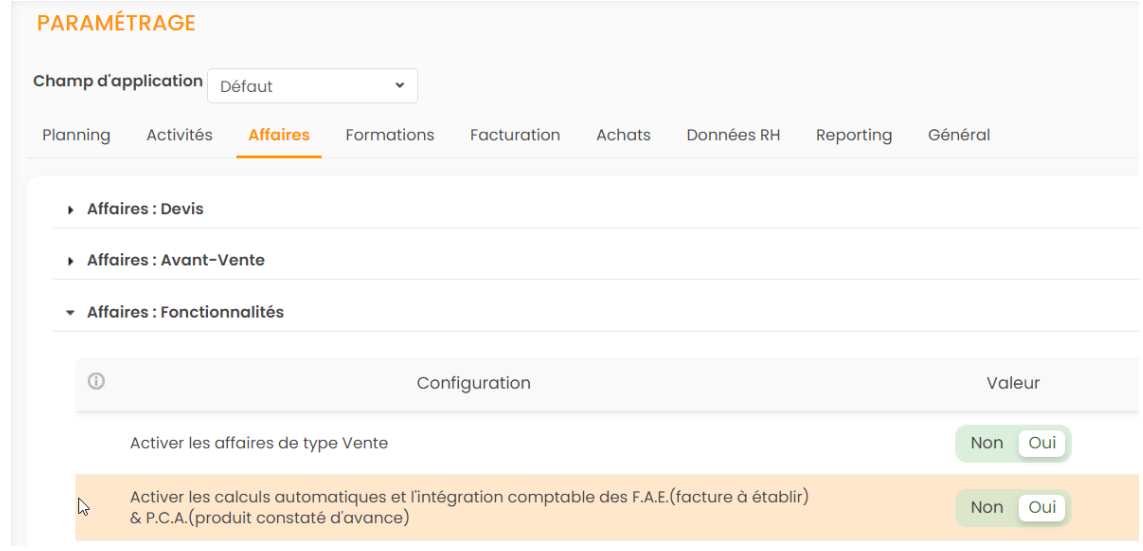Click the info icon beside Configuration header
This screenshot has width=1143, height=551.
click(96, 381)
